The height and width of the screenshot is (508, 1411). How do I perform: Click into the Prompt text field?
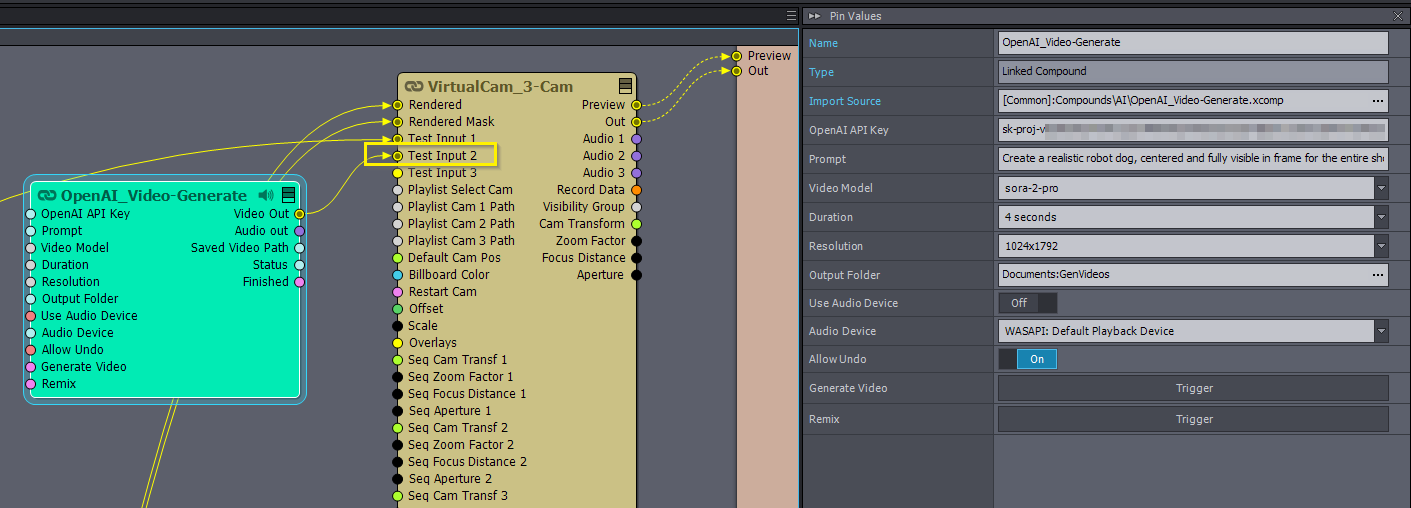point(1193,159)
